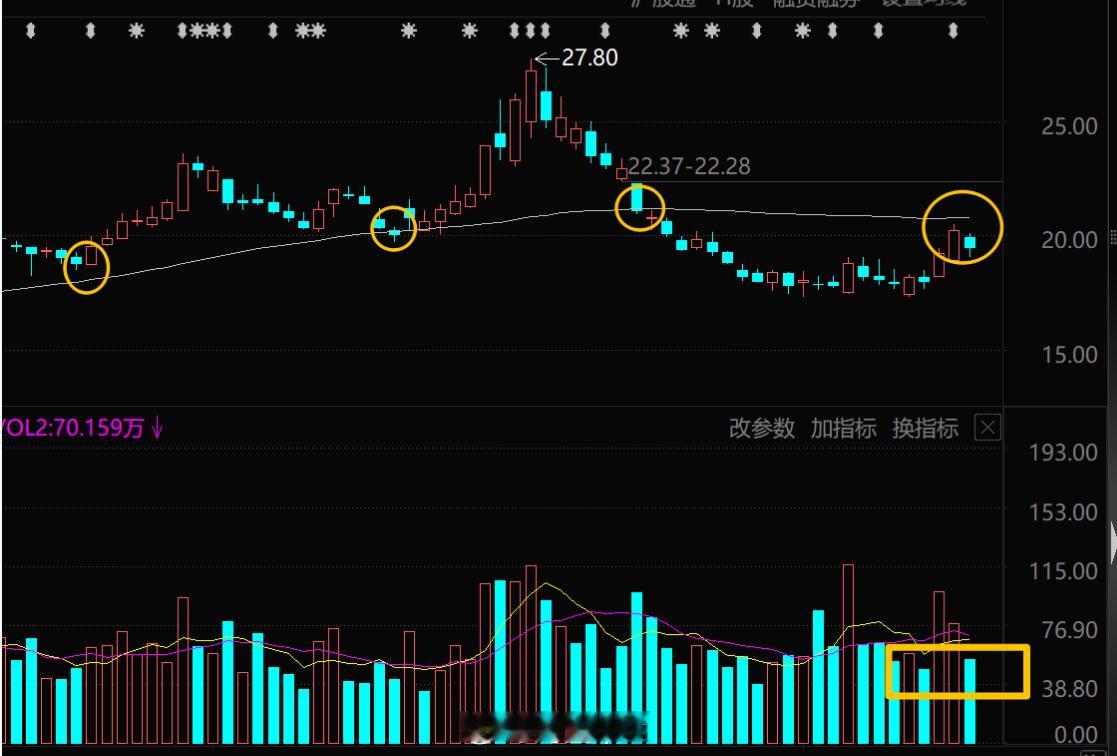
Task: Click the 193.00 volume axis label
Action: [x=1063, y=452]
